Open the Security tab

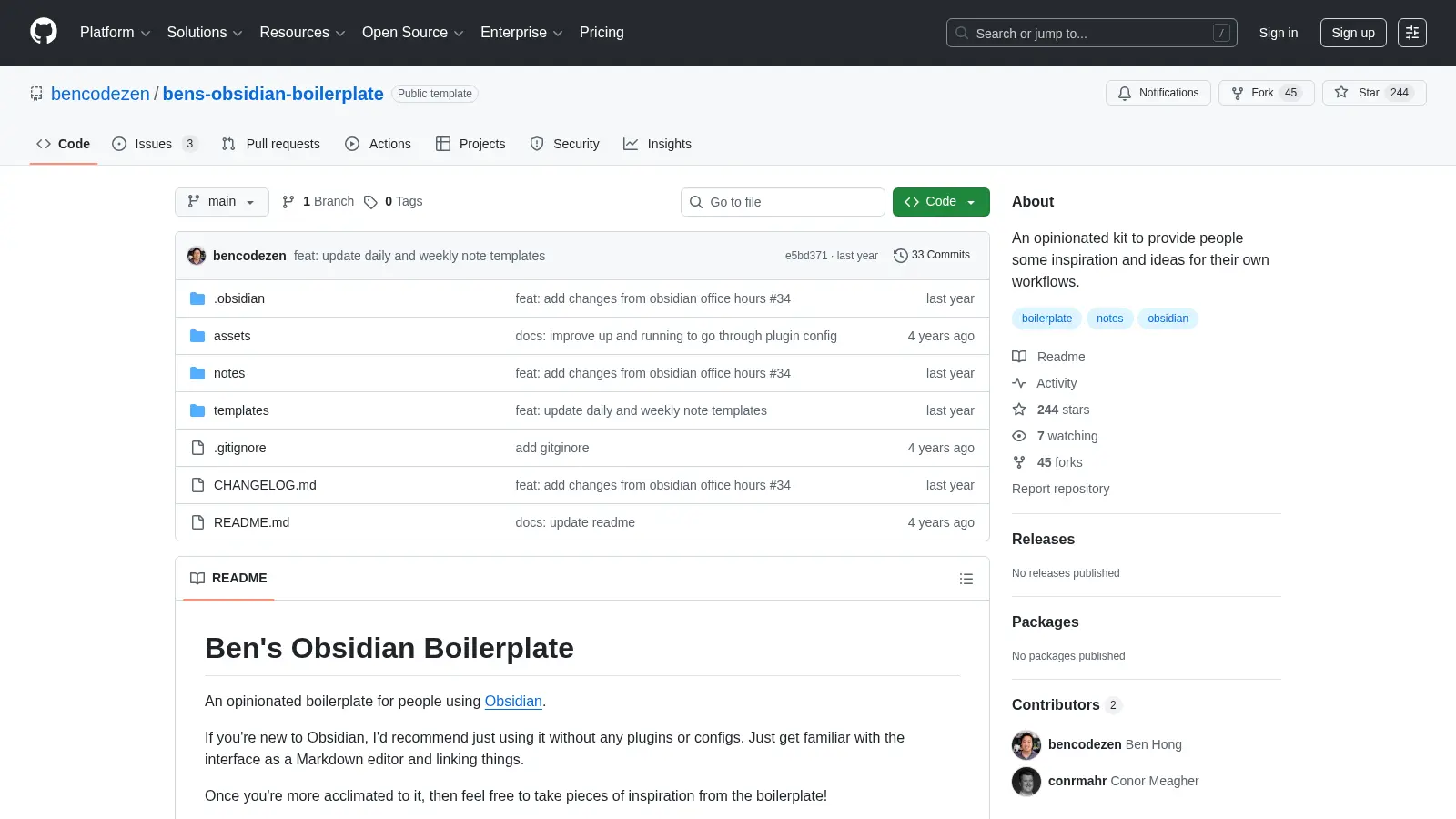coord(564,144)
